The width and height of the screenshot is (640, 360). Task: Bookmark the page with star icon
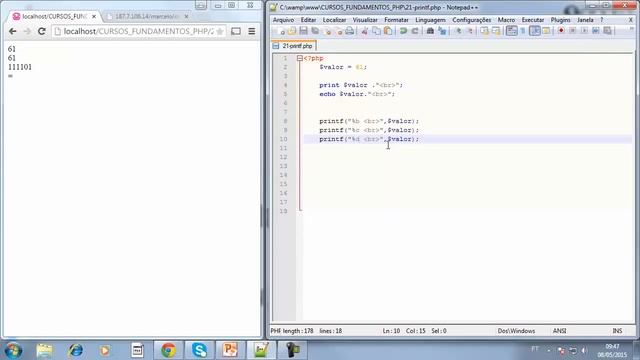click(220, 31)
